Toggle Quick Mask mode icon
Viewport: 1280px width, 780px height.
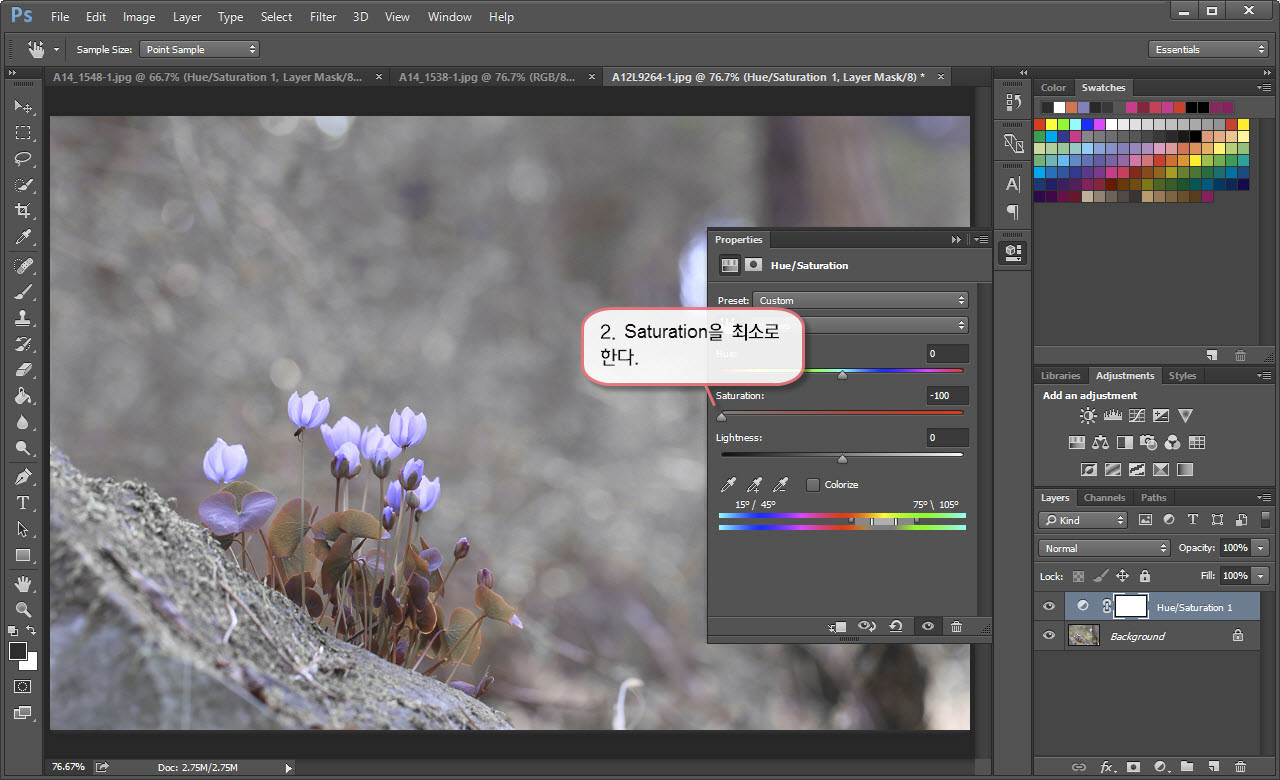coord(23,687)
